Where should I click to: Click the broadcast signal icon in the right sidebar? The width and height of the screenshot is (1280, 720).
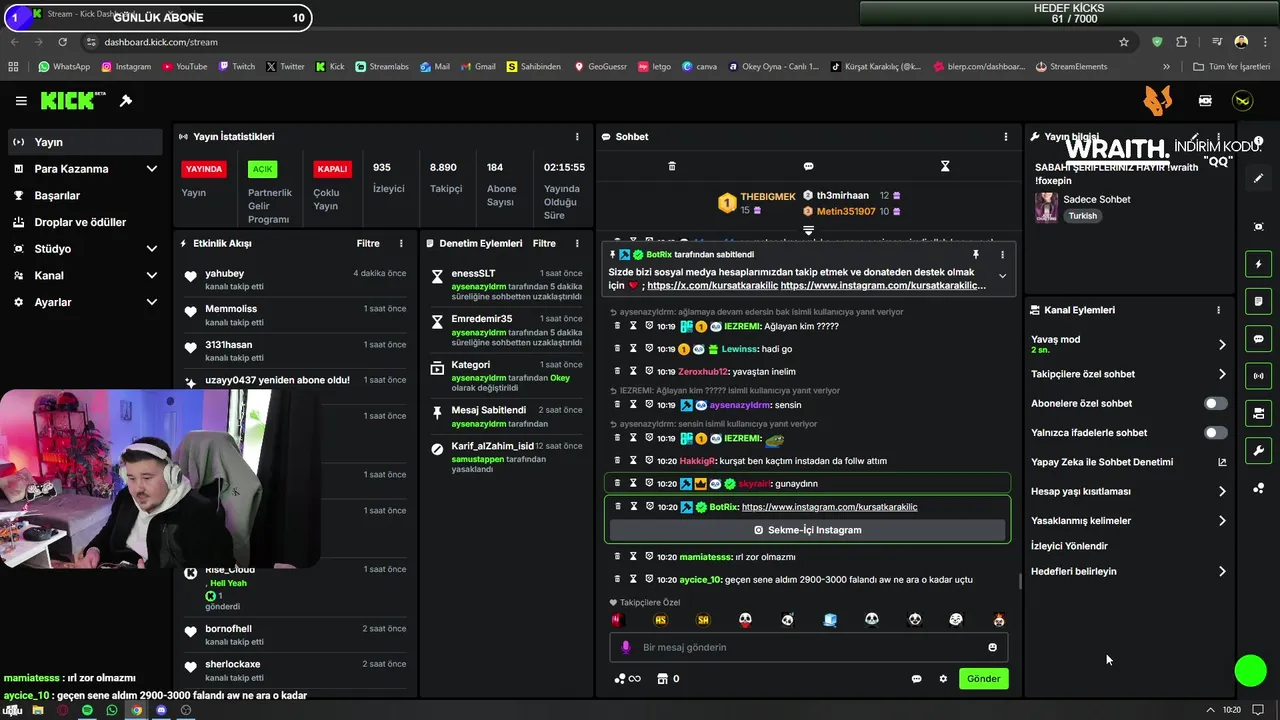[1259, 376]
